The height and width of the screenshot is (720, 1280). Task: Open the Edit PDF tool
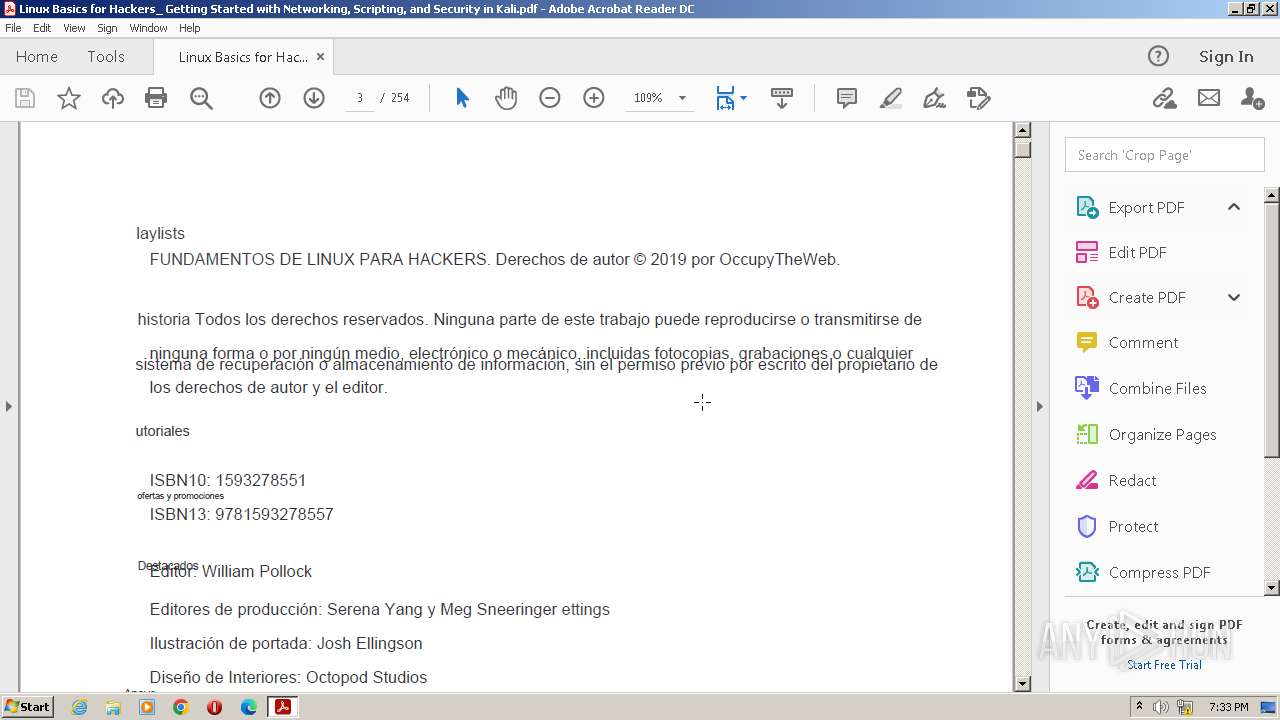[1121, 252]
